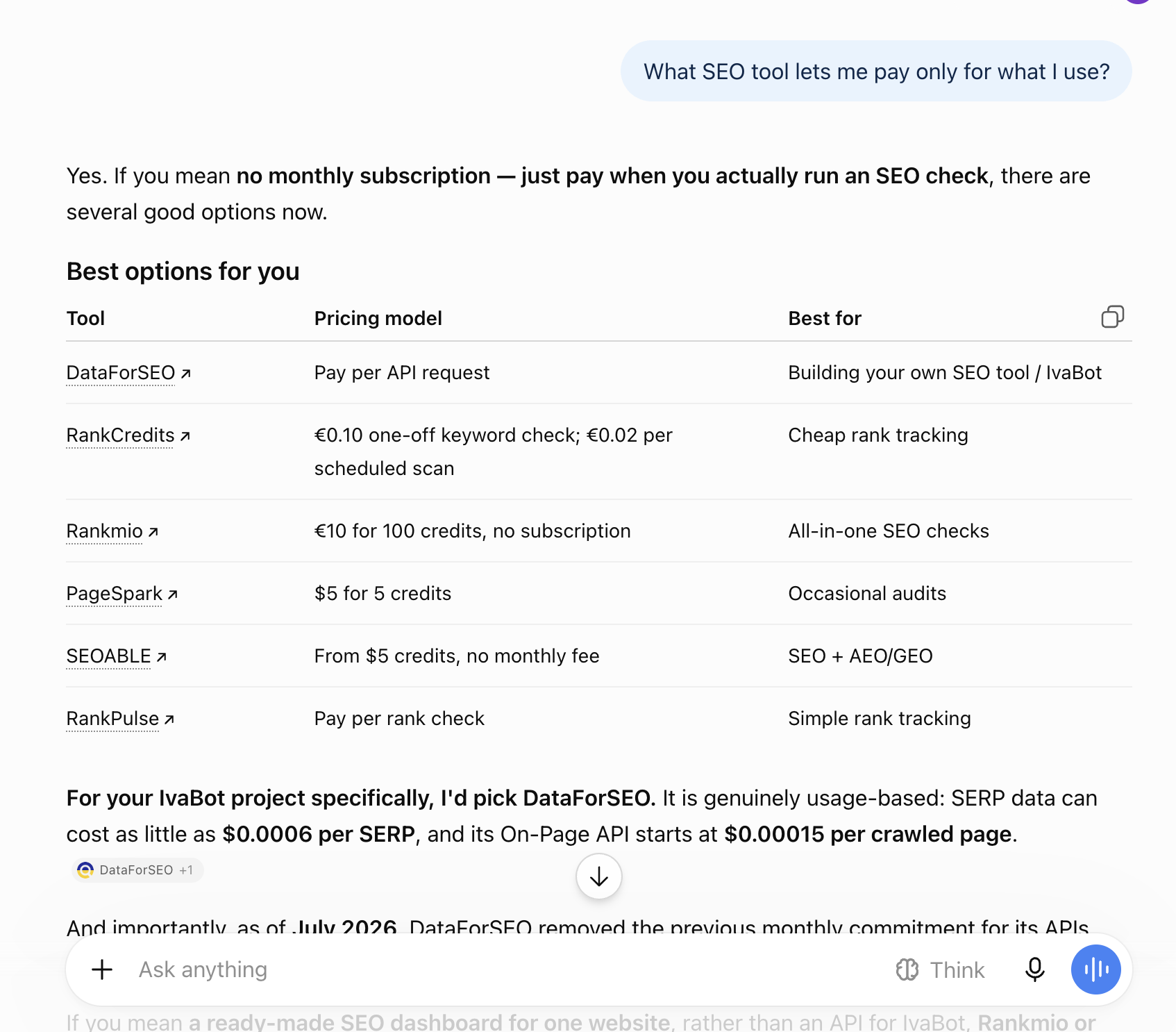Open the DataForSEO +1 source citation chip
Viewport: 1176px width, 1032px height.
click(x=137, y=870)
